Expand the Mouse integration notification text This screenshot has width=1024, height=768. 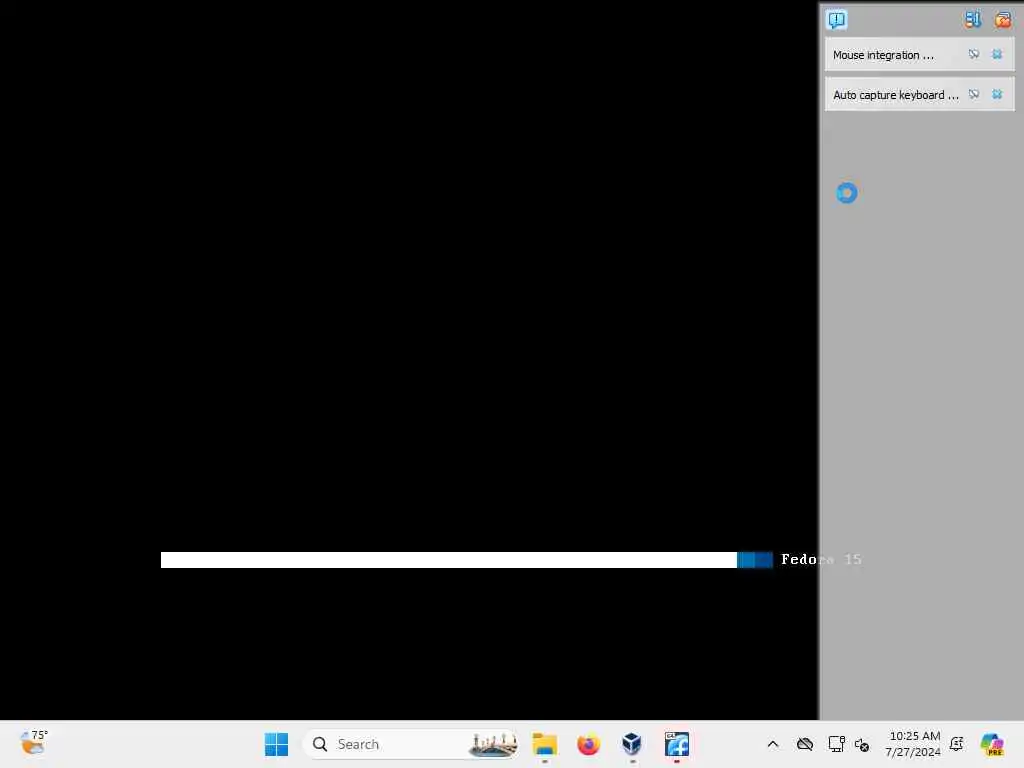coord(883,55)
